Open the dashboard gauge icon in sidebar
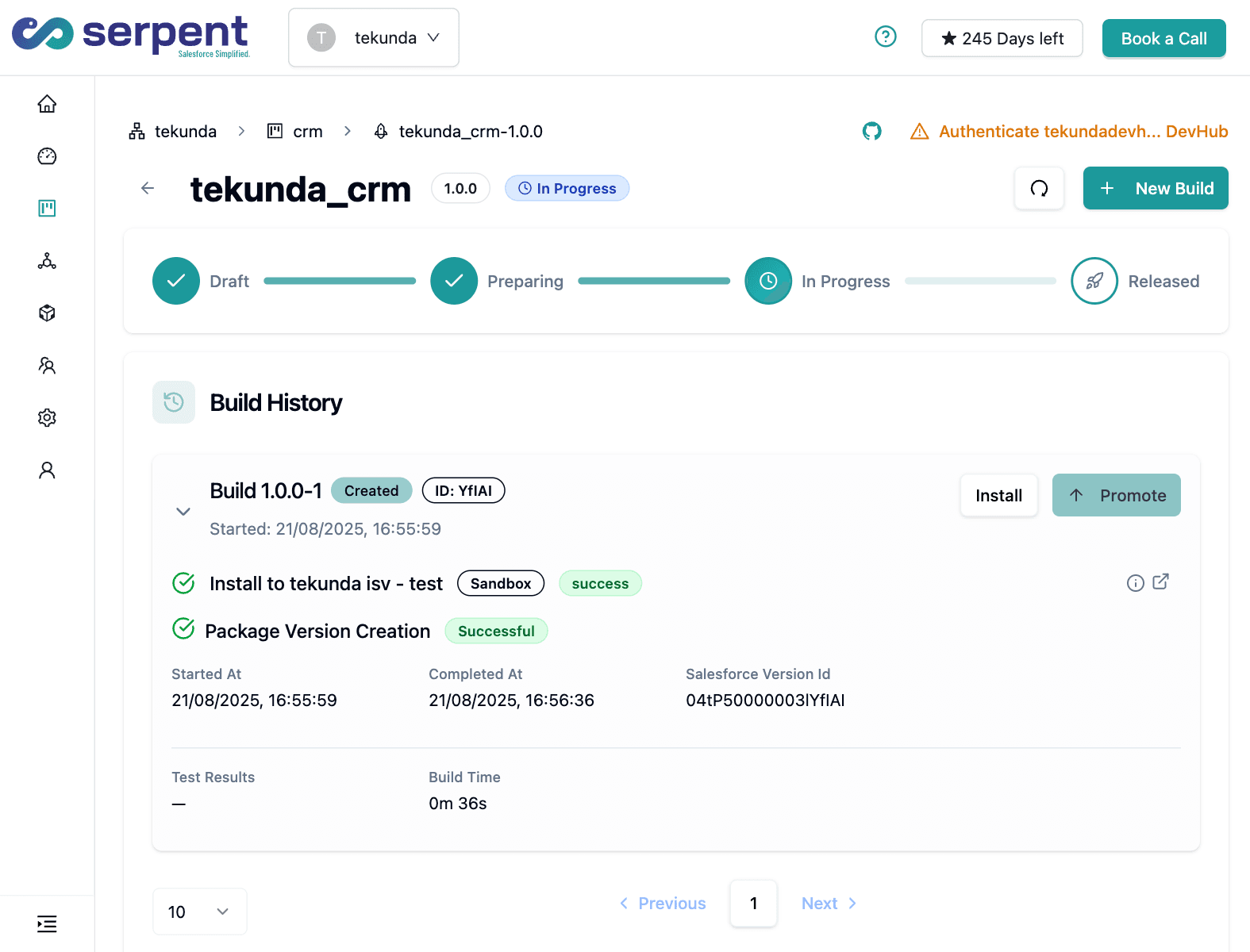The height and width of the screenshot is (952, 1250). 47,156
